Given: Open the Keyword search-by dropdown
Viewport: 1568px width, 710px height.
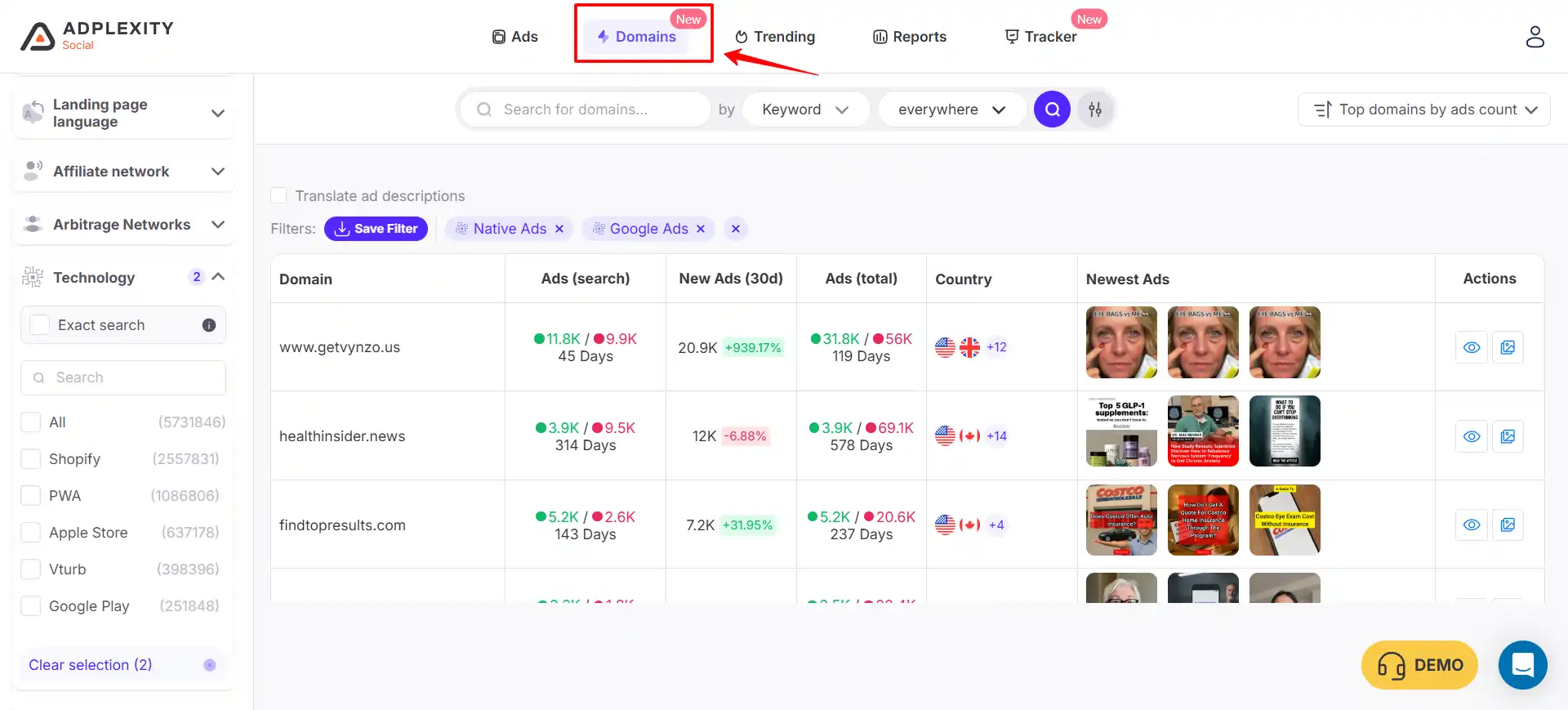Looking at the screenshot, I should click(805, 109).
